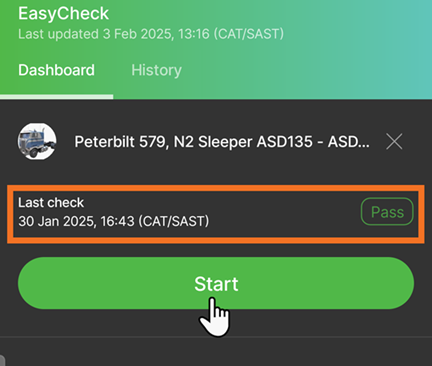
Task: Open the Peterbilt 579, N2 Sleeper vehicle name
Action: (222, 142)
